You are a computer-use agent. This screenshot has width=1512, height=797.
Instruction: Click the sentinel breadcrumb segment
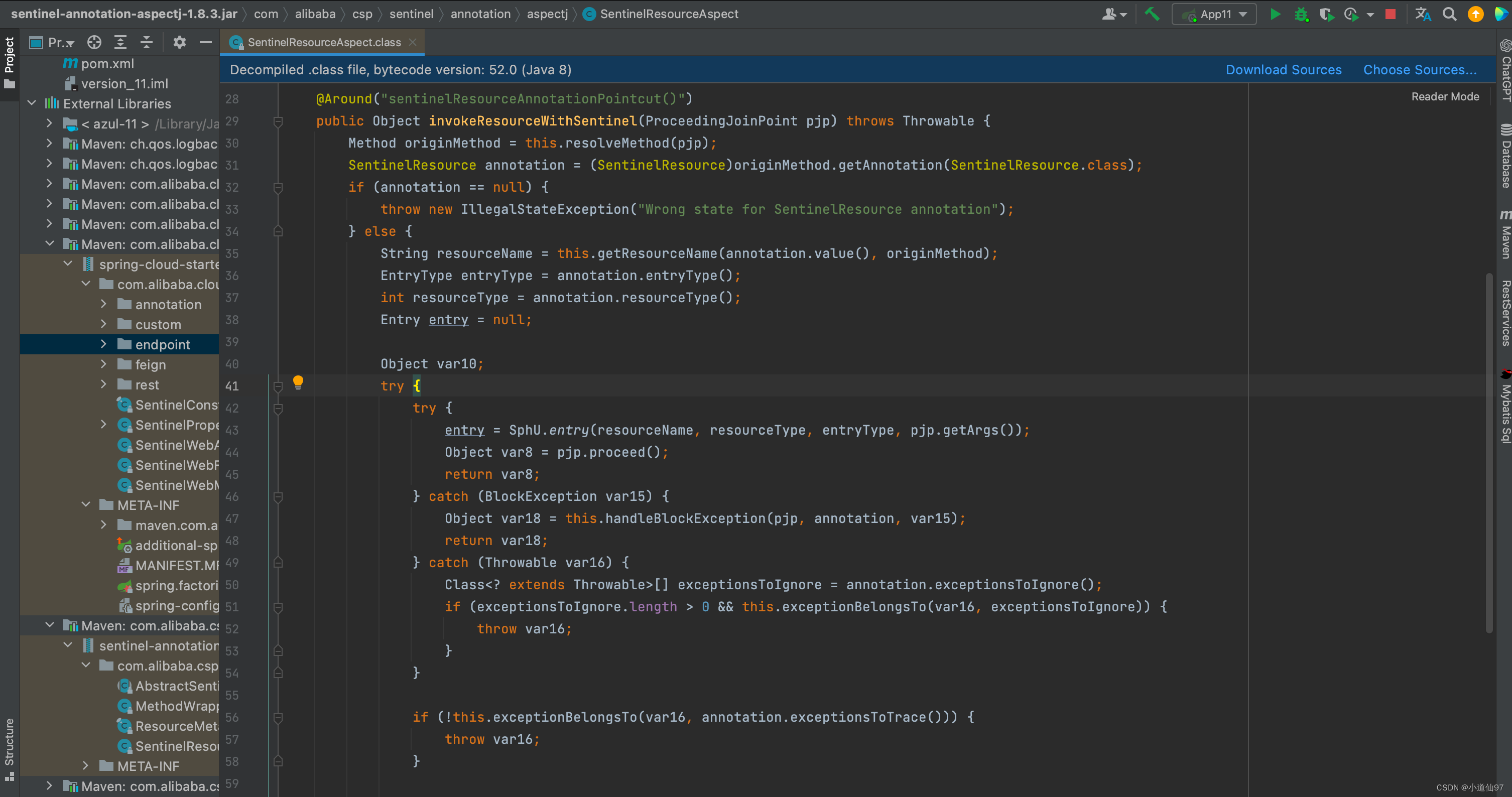pyautogui.click(x=411, y=14)
